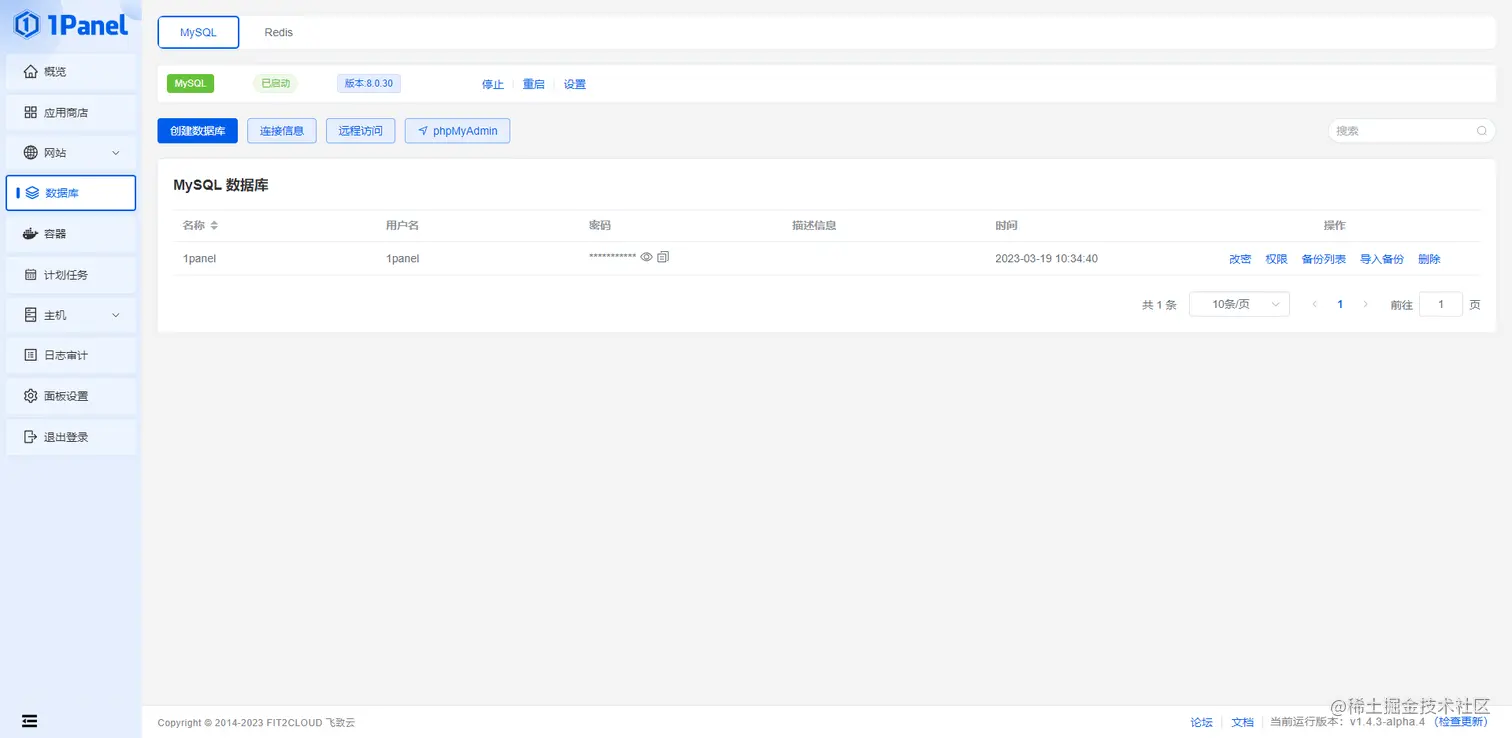Open 应用商店 in the sidebar
Screen dimensions: 1512x738
click(71, 113)
